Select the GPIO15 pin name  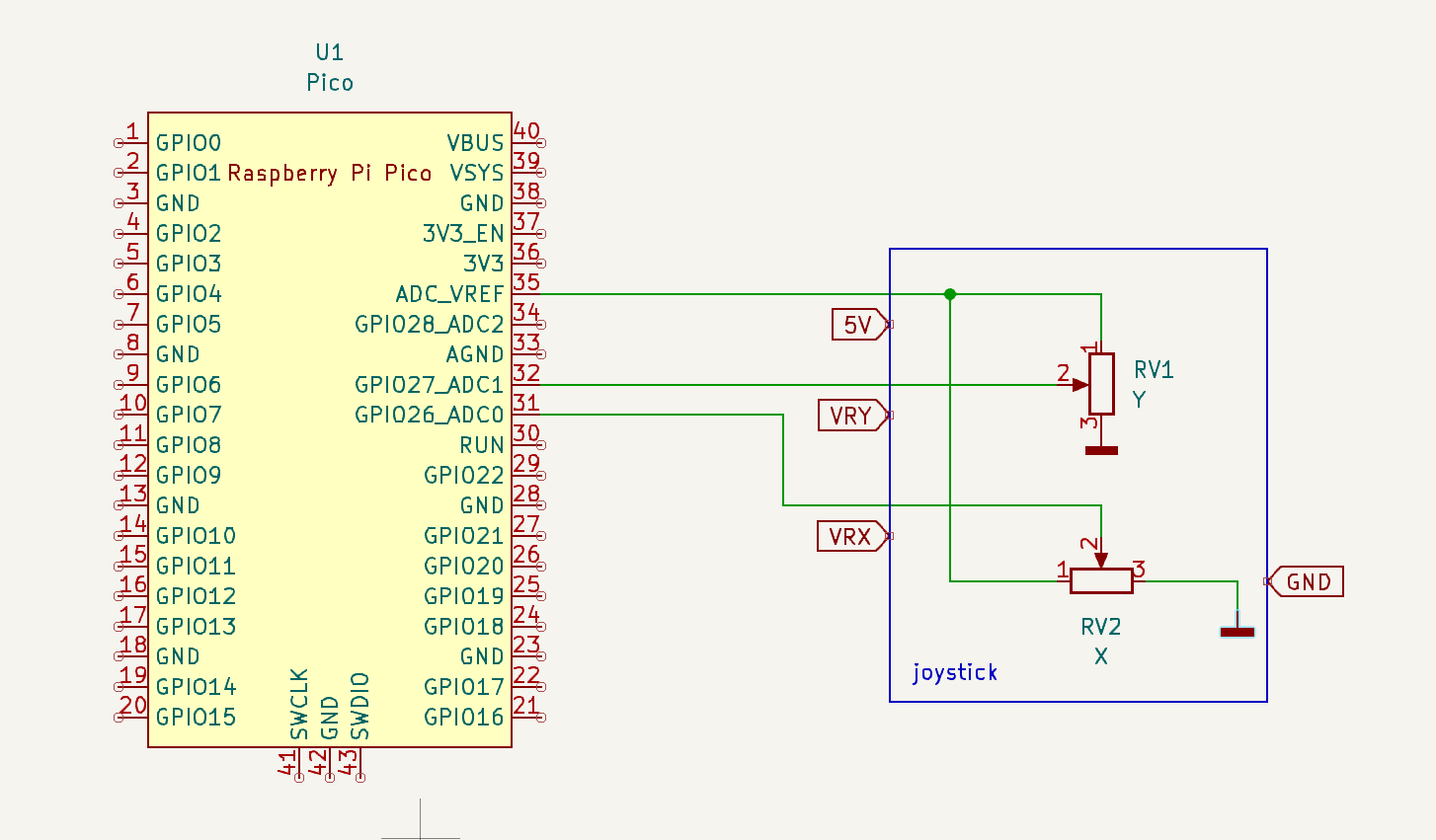click(x=197, y=718)
